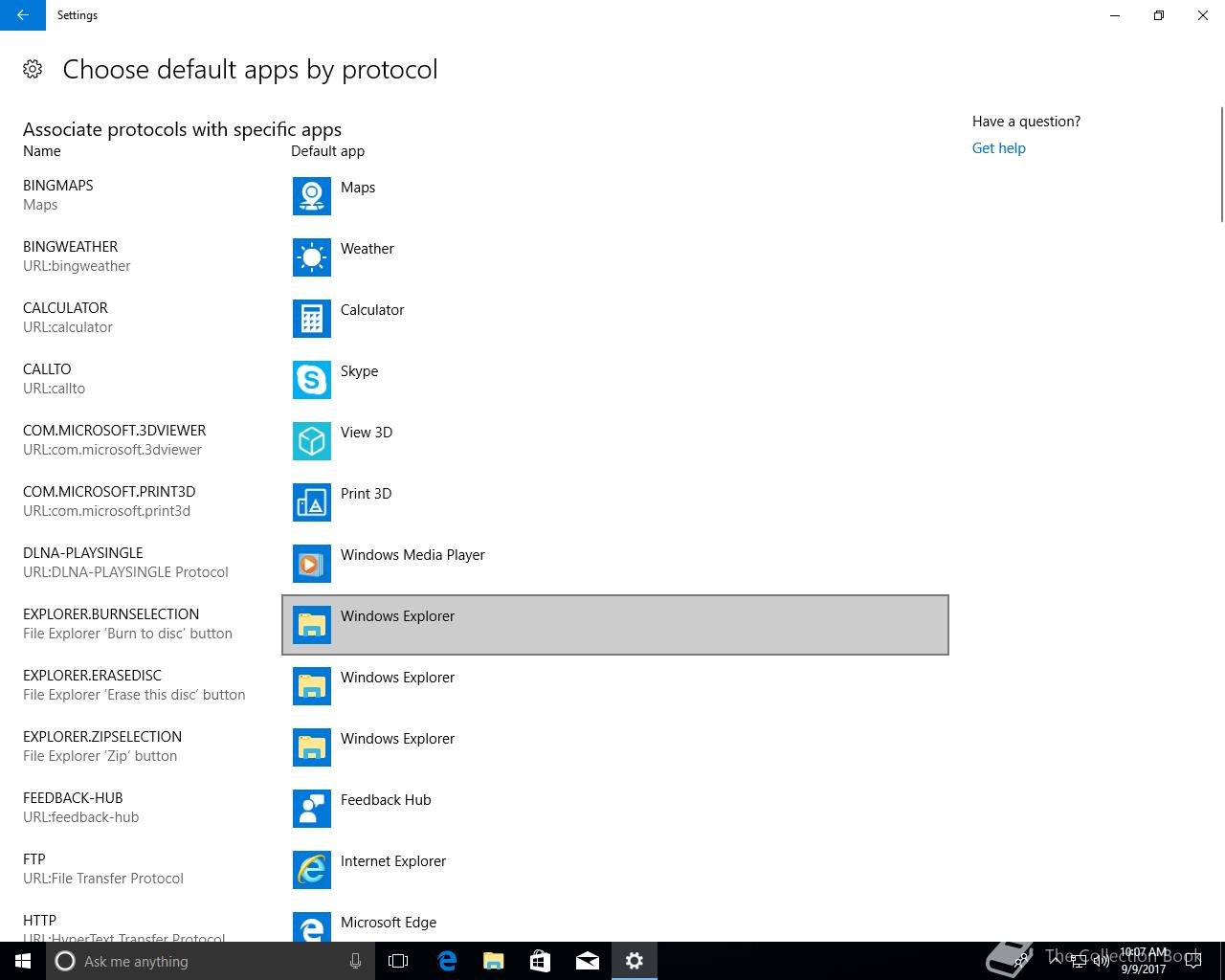Change default app labeled Skype

point(615,380)
